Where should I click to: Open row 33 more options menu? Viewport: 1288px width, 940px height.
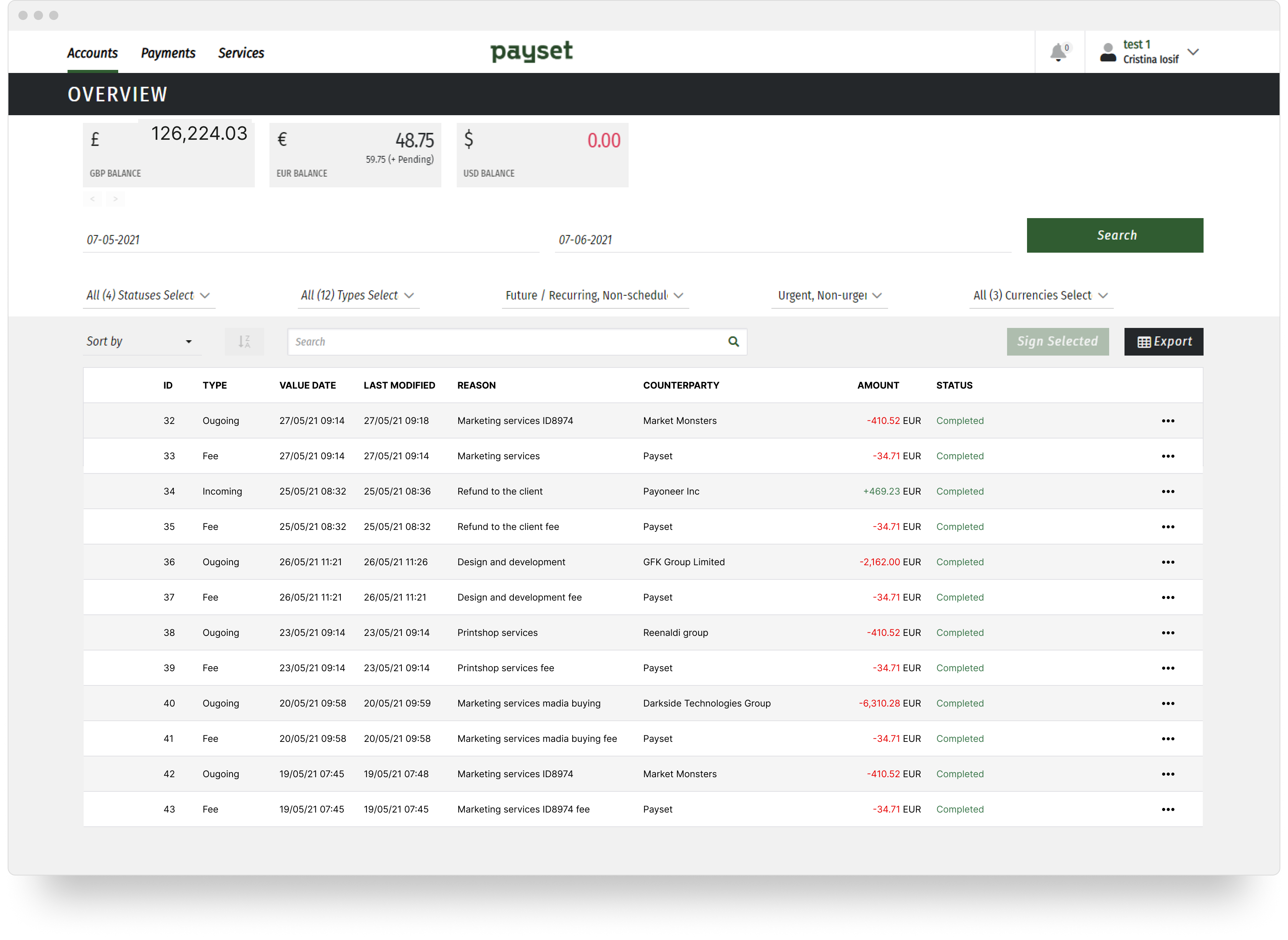[x=1168, y=456]
